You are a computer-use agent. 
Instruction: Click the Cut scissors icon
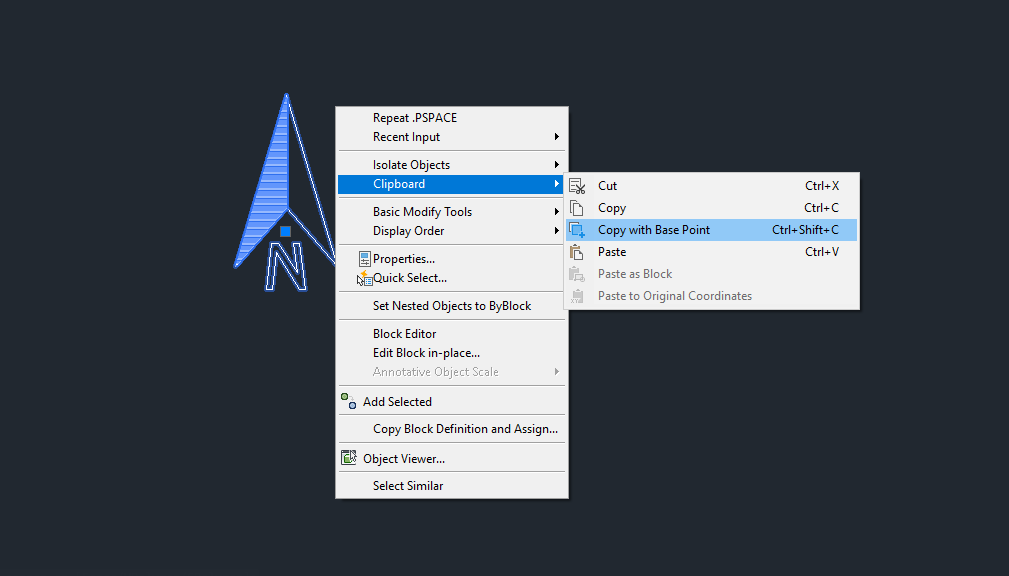(577, 186)
